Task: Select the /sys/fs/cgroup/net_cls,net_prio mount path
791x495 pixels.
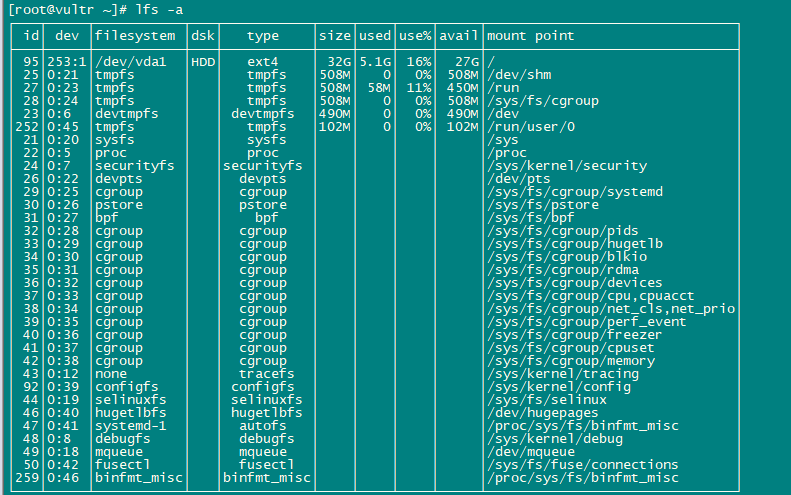Action: (611, 309)
